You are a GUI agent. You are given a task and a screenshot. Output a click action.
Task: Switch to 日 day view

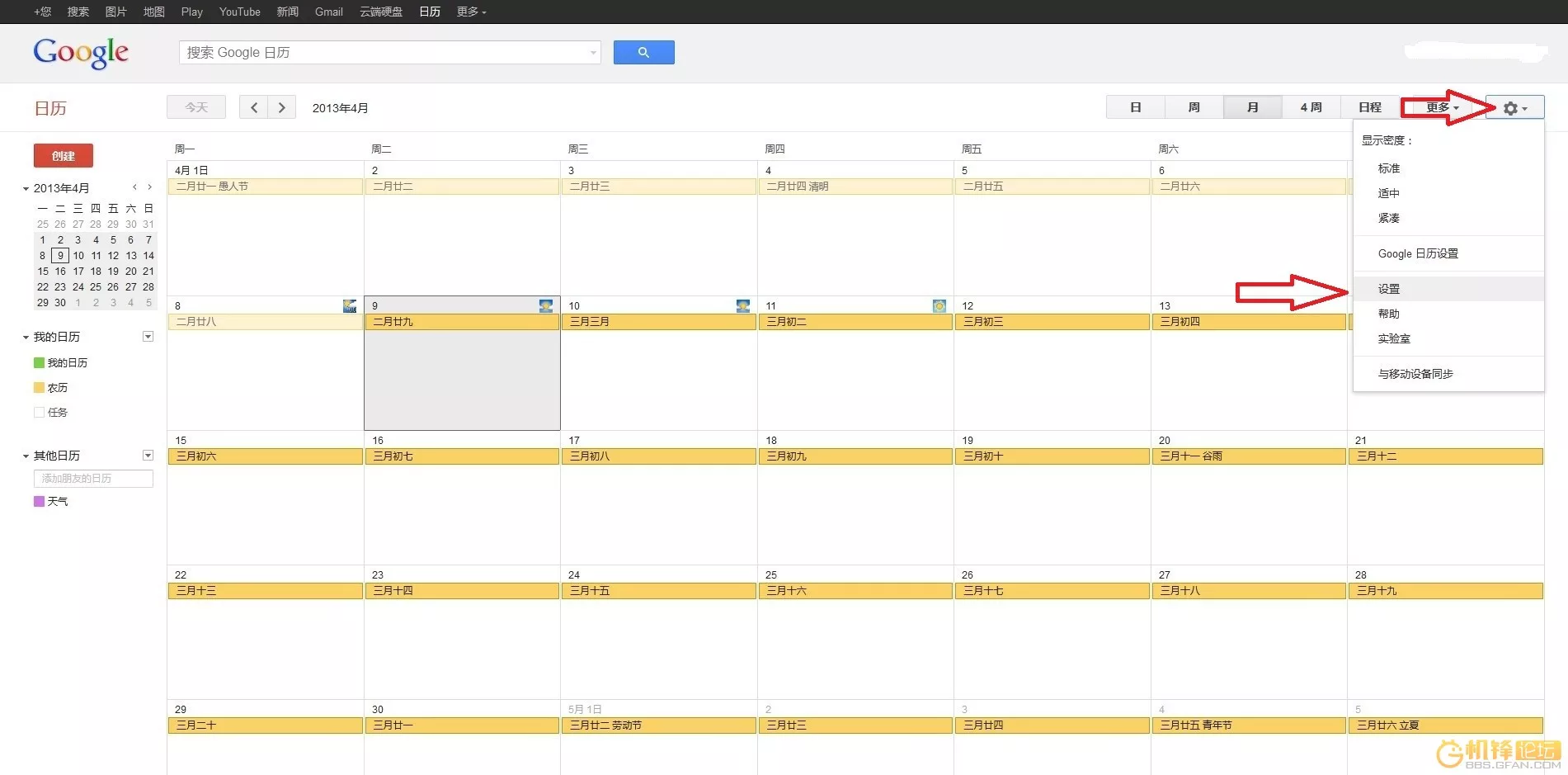pos(1136,107)
